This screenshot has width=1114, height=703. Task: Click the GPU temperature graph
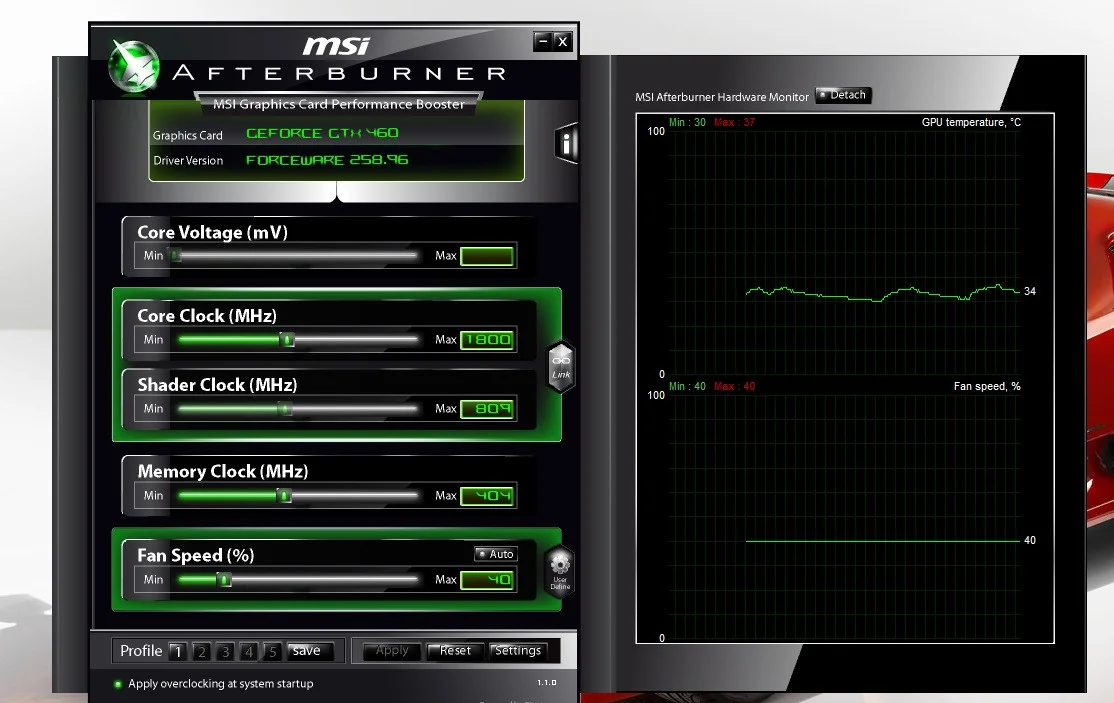[x=843, y=252]
